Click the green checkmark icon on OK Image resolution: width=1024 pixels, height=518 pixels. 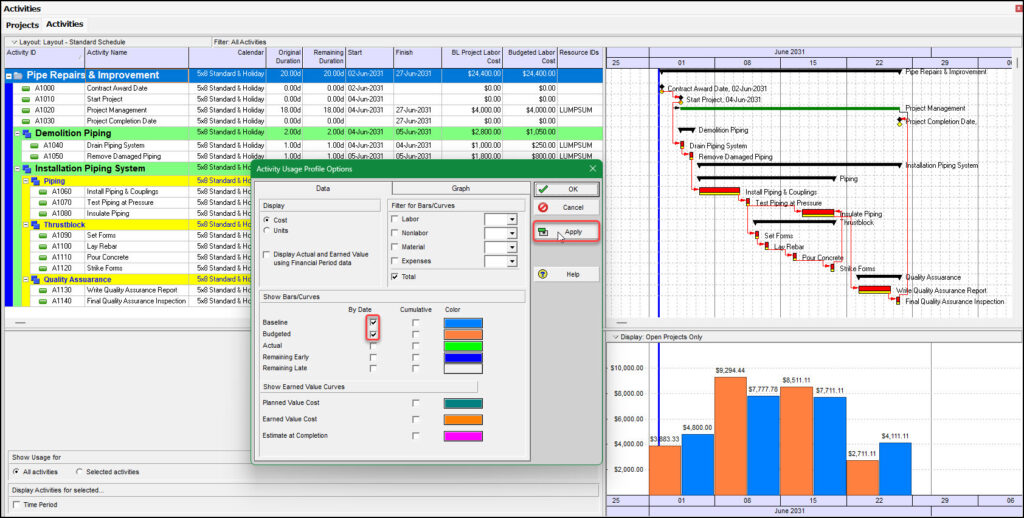(543, 189)
